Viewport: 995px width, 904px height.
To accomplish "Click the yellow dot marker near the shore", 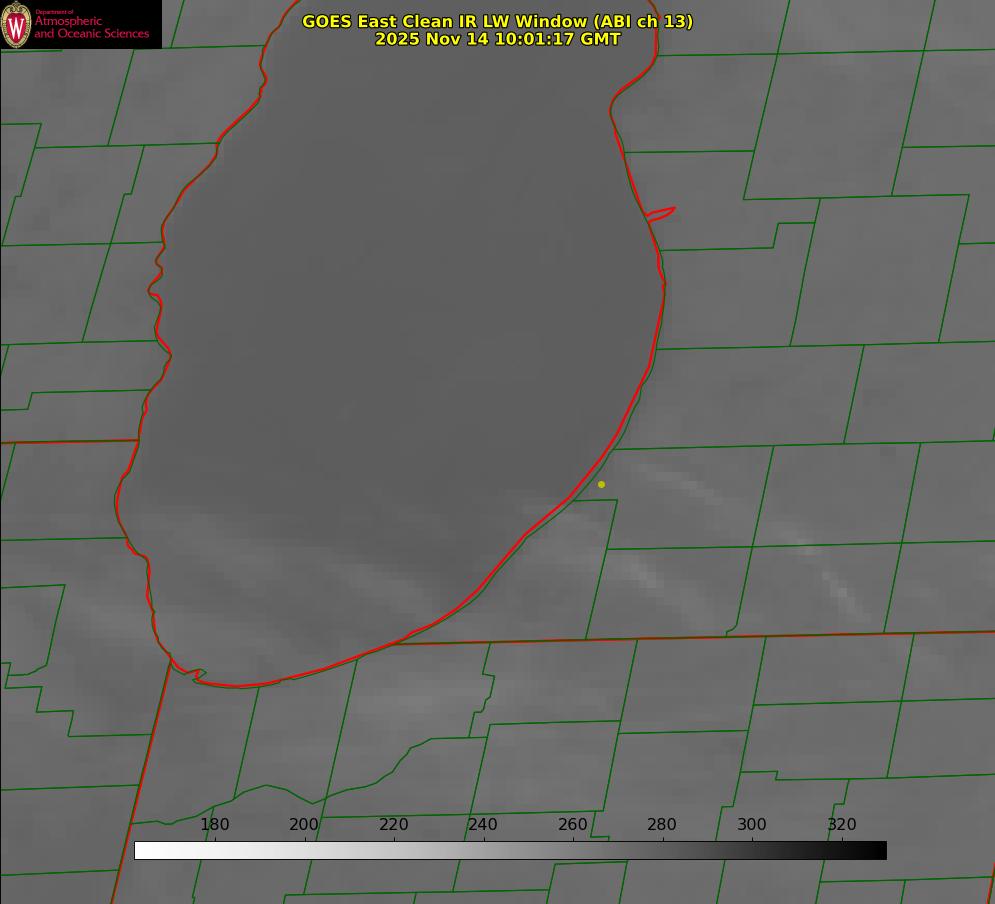I will [x=601, y=484].
